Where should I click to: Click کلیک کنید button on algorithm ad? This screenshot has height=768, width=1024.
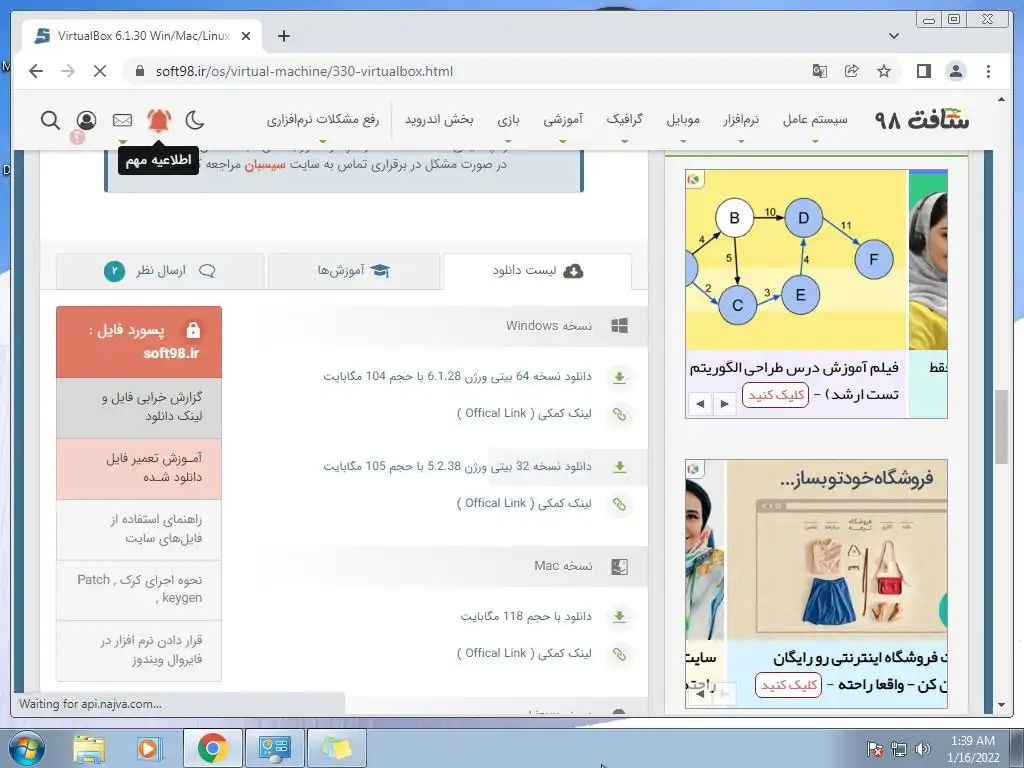[x=775, y=395]
